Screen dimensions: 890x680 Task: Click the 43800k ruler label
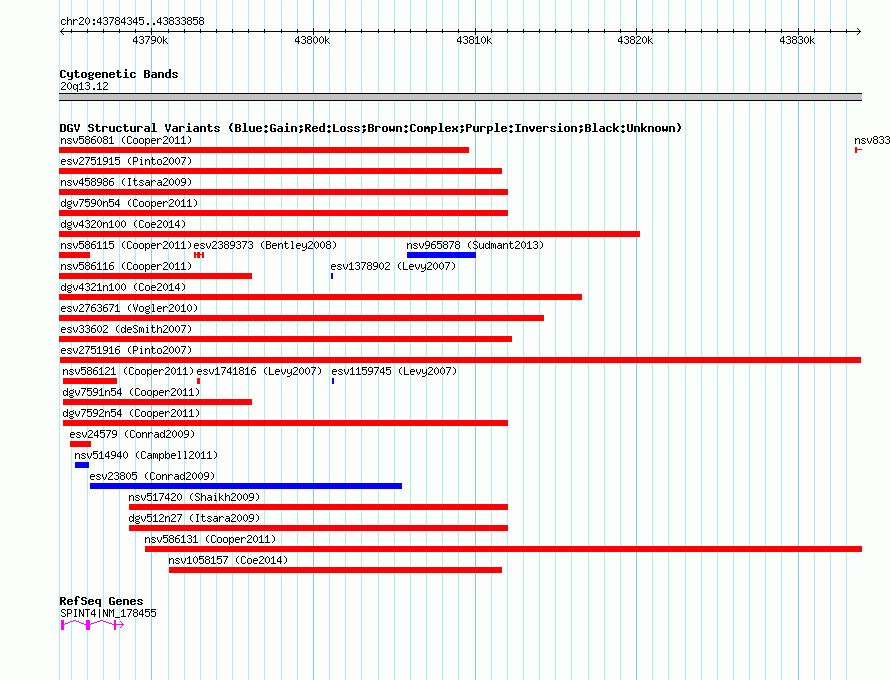coord(312,40)
